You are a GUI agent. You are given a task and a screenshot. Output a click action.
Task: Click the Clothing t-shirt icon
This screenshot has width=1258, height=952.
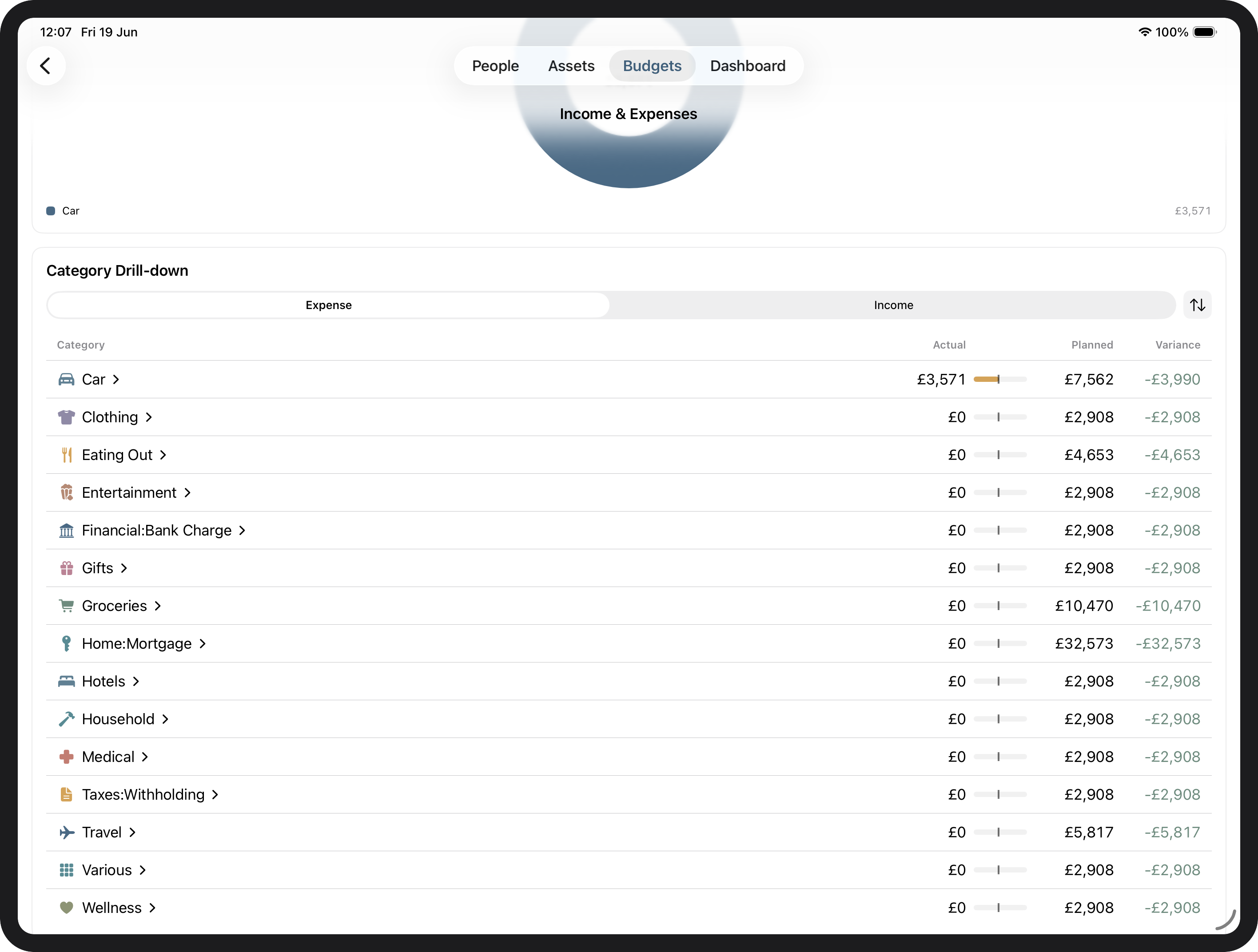(67, 417)
